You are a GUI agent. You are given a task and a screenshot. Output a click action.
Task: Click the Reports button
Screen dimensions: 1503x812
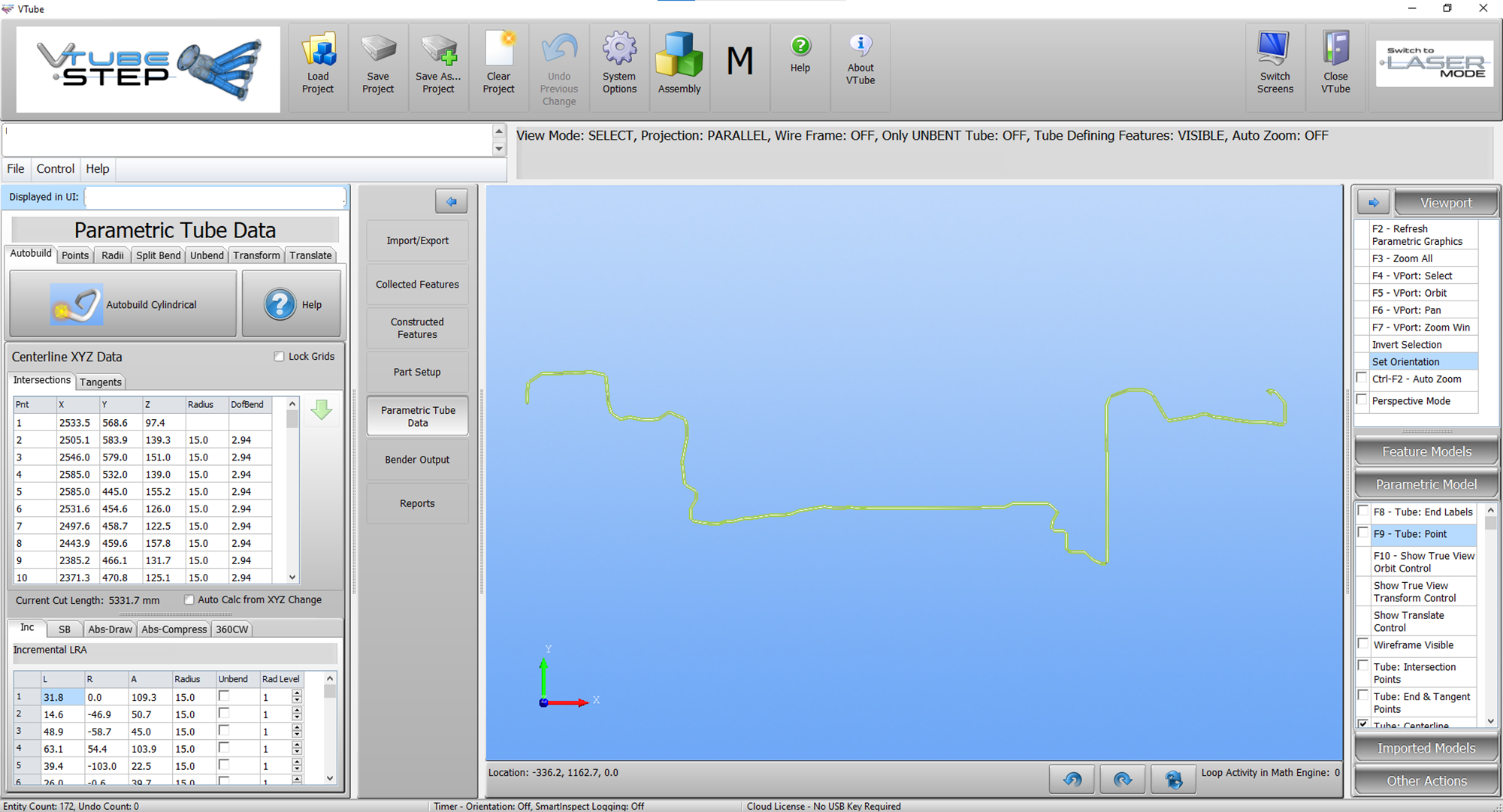(417, 503)
